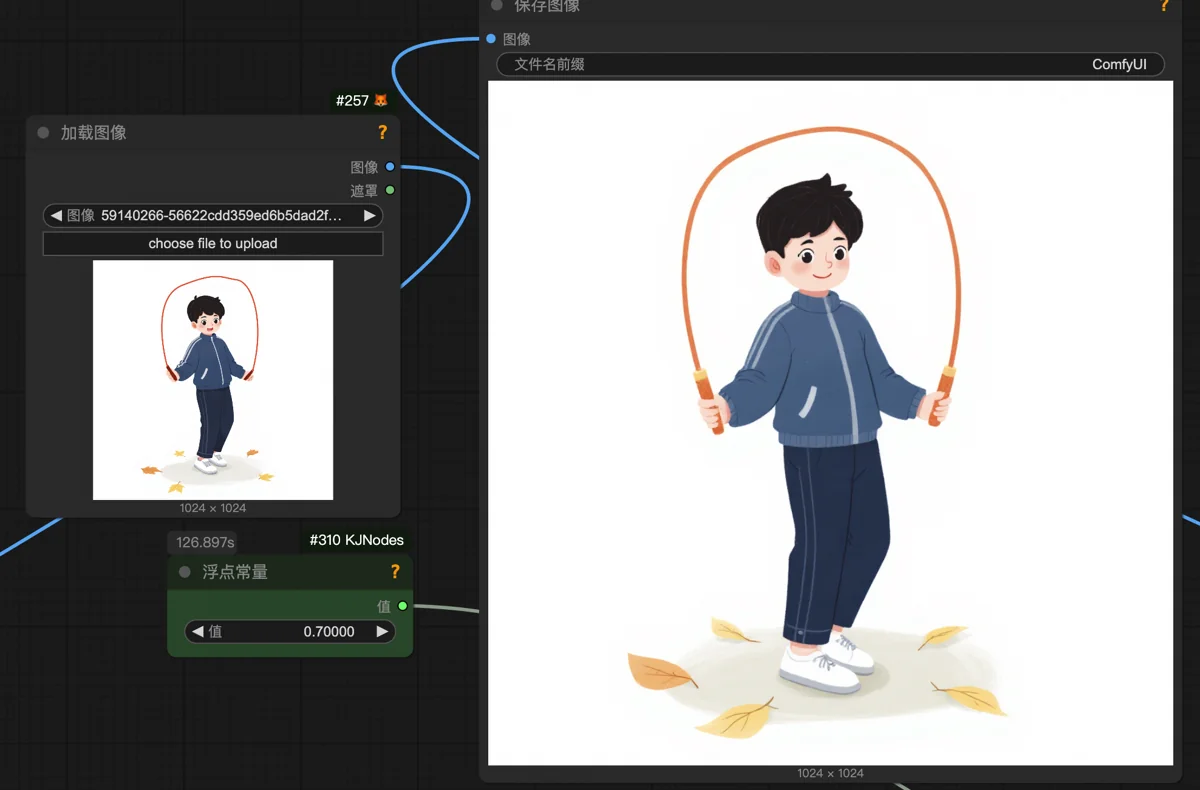Increase 值 with the right arrow
Screen dimensions: 1200x790
click(x=382, y=631)
